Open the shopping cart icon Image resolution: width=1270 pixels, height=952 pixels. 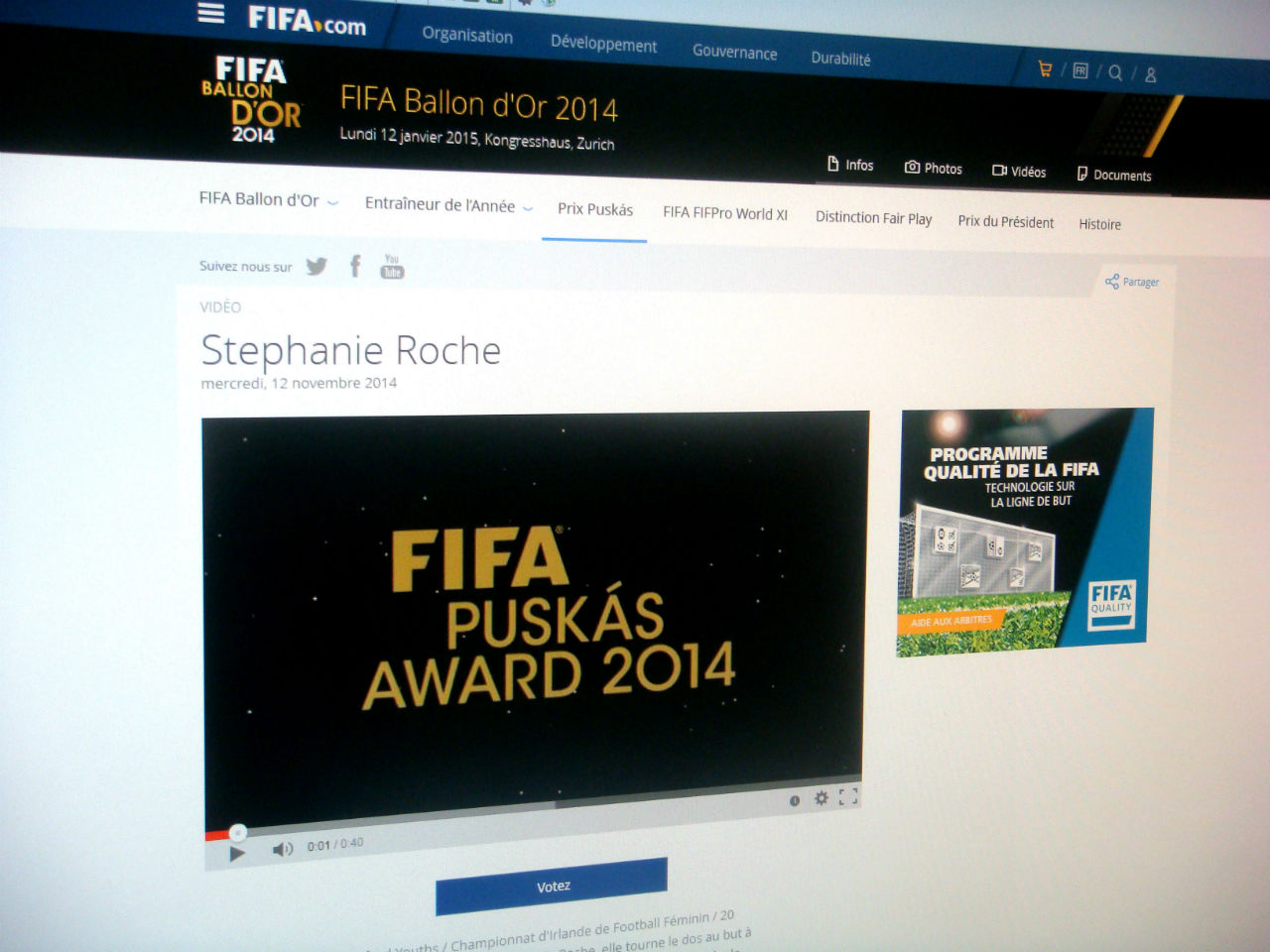click(1045, 68)
